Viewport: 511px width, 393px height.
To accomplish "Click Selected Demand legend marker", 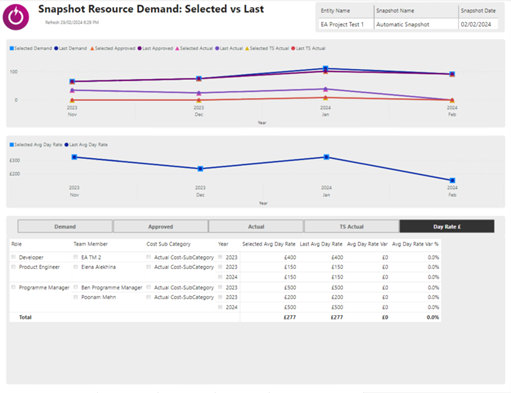I will point(12,48).
